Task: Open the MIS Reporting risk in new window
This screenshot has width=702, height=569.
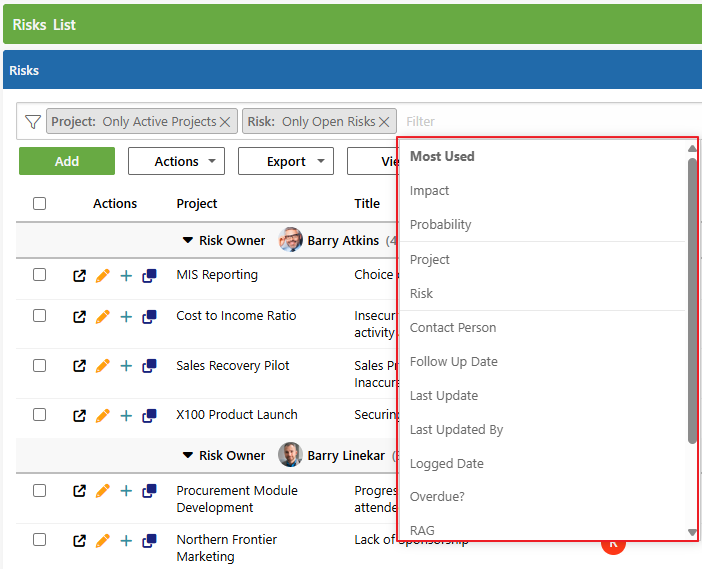Action: 79,276
